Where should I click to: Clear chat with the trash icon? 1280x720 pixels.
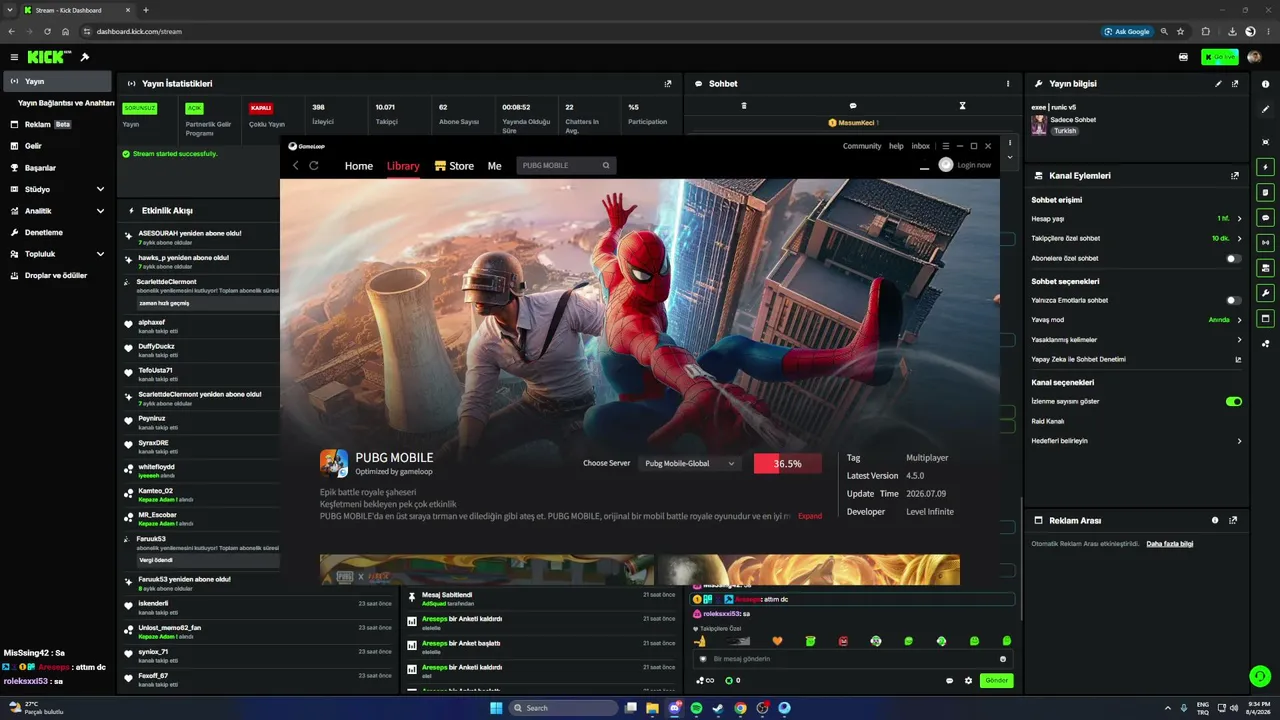tap(744, 105)
